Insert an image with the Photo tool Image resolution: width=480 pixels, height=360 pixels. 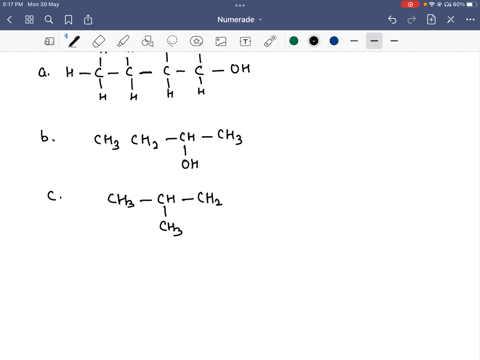(221, 41)
